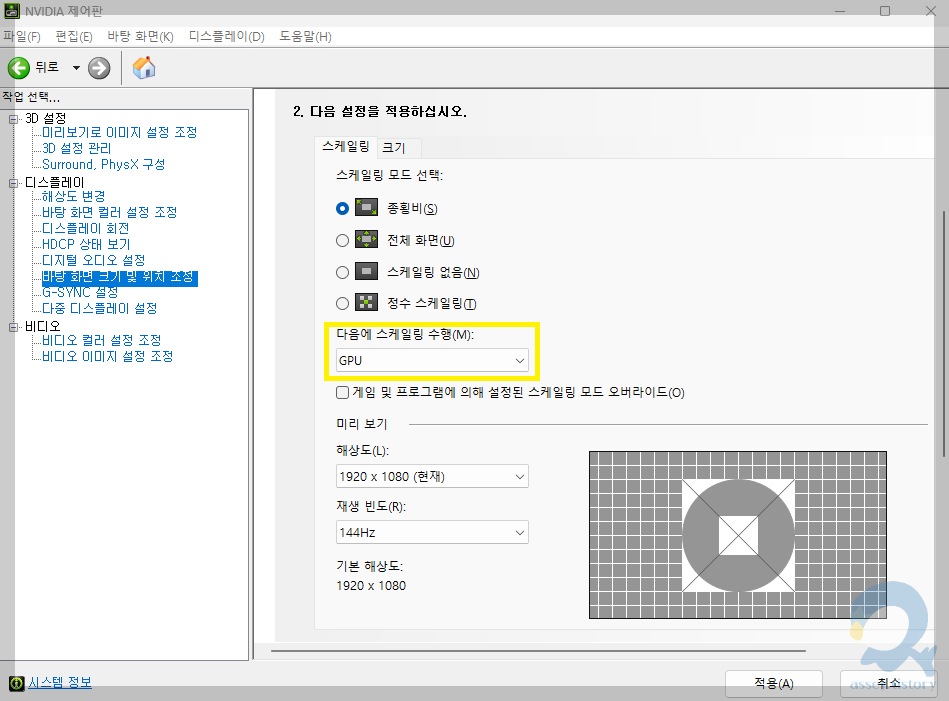
Task: Click the no scaling (스케일링 없음) icon
Action: coord(366,271)
